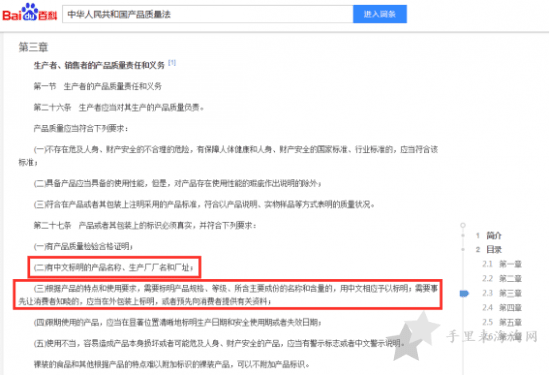This screenshot has width=550, height=375.
Task: Go to 2.1 第一章 in sidebar
Action: click(x=502, y=264)
